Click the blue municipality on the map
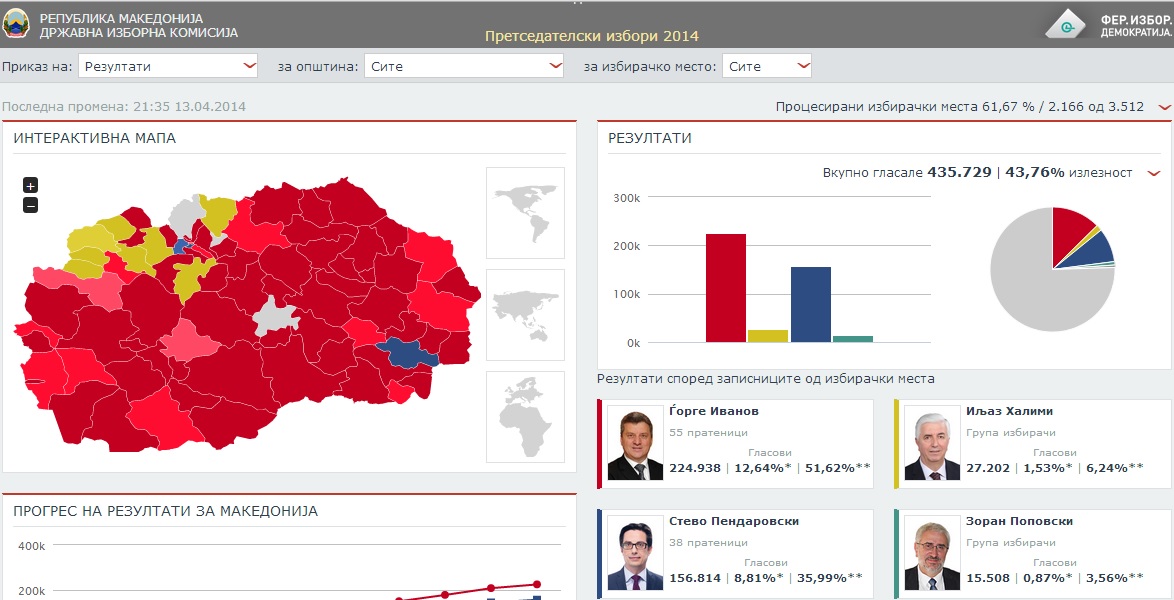The image size is (1174, 600). [405, 352]
